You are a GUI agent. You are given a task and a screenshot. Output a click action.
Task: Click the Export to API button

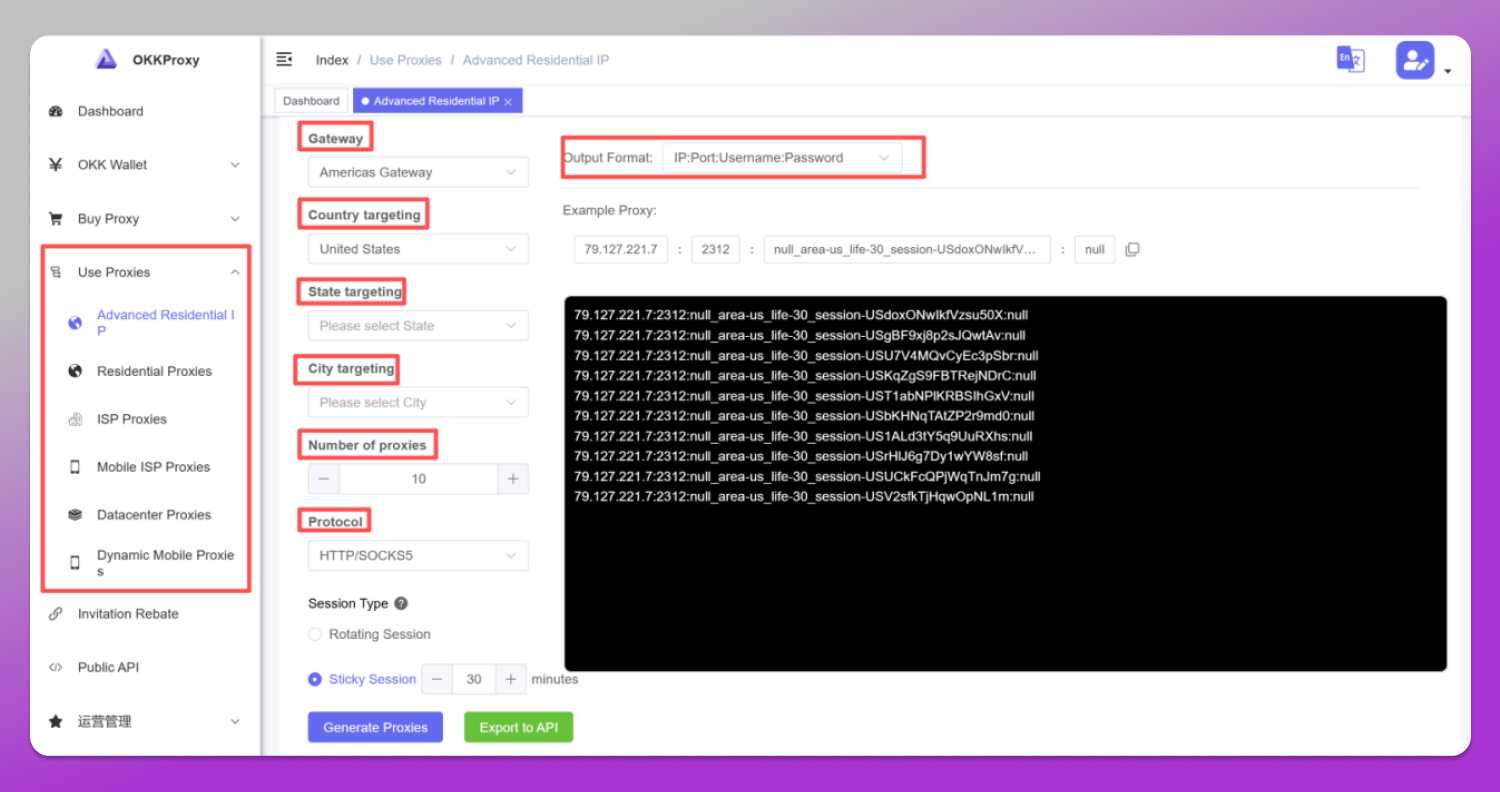coord(518,727)
